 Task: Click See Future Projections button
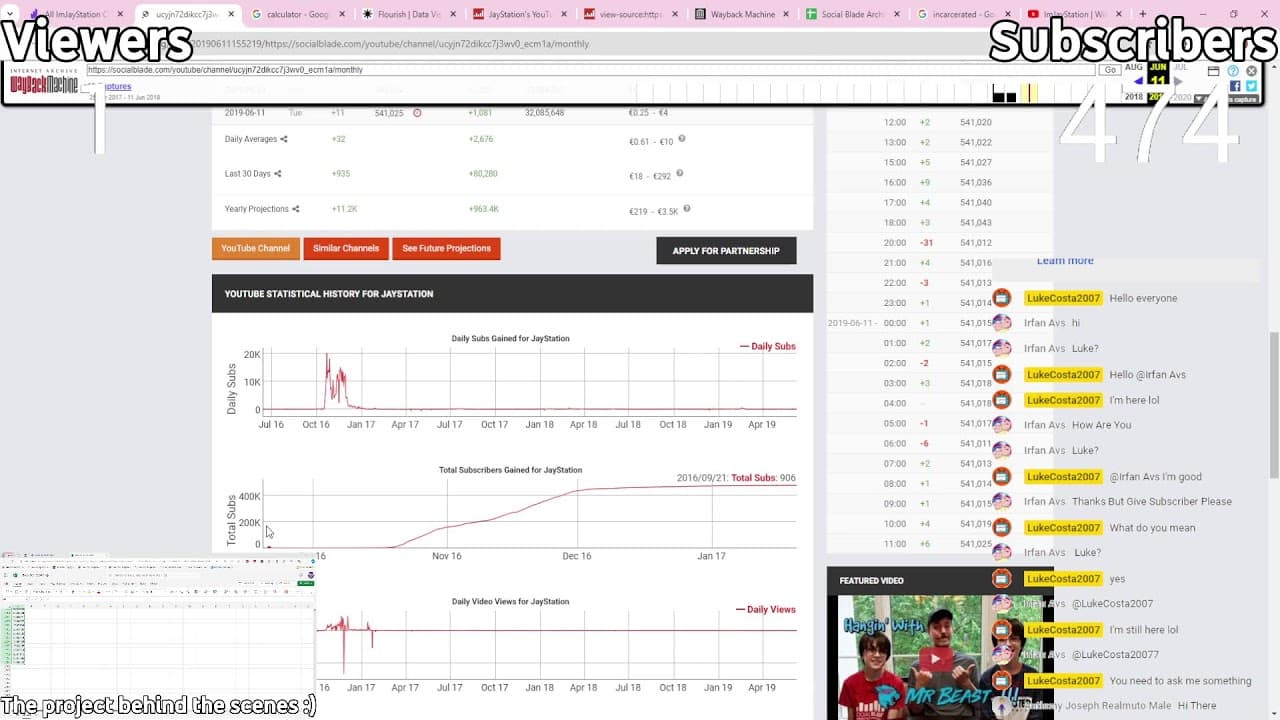(446, 248)
